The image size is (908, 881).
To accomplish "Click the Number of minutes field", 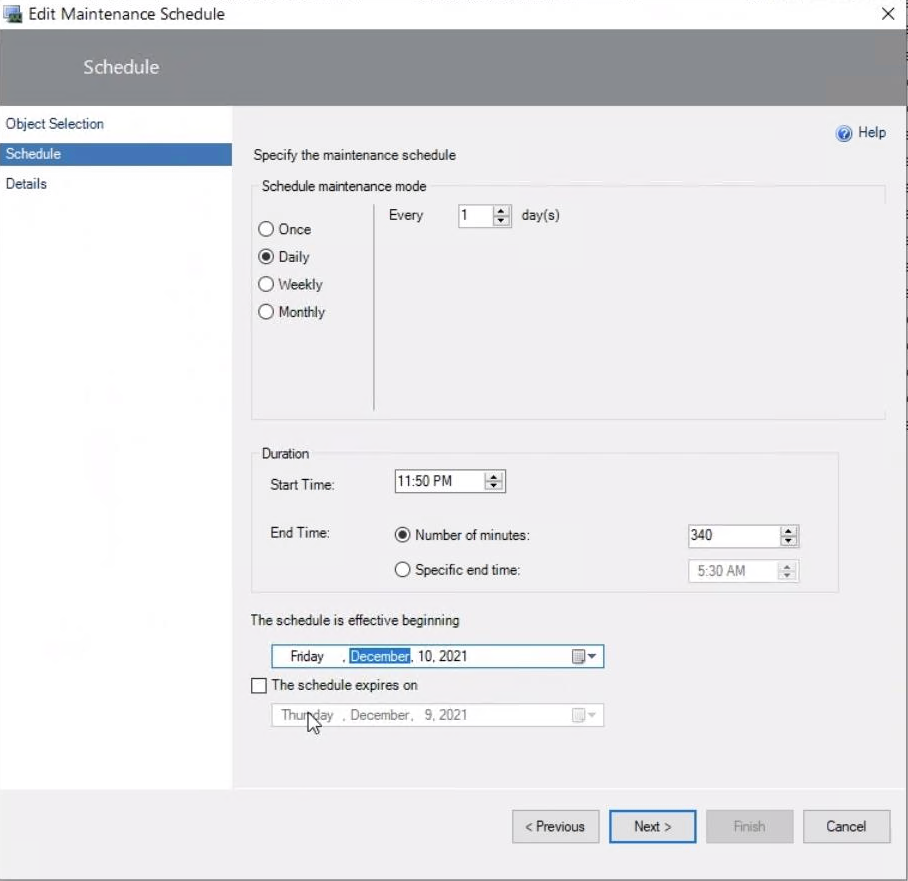I will (x=734, y=536).
